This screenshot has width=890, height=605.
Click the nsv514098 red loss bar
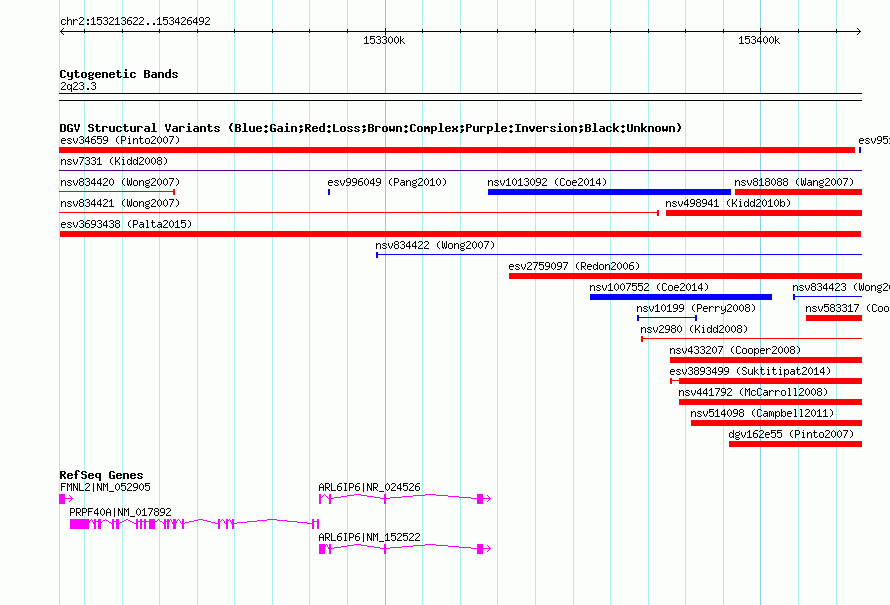point(776,423)
